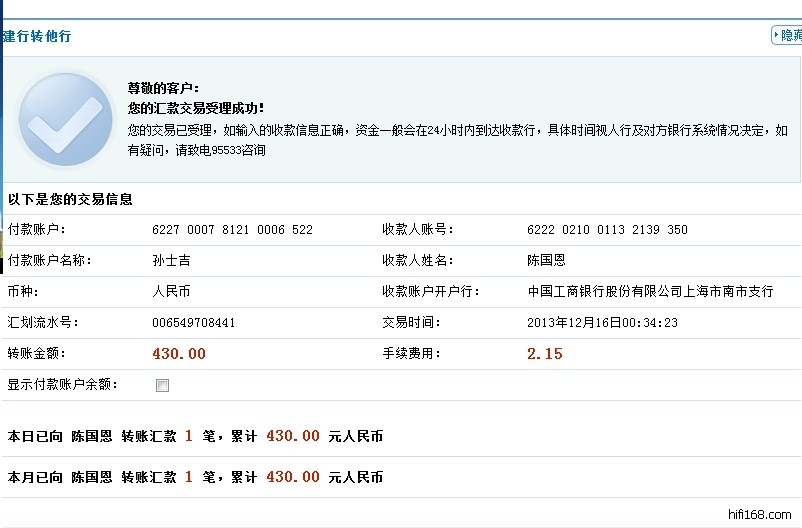The height and width of the screenshot is (528, 802).
Task: Click payer account number 6227 0007 8121 0006 522
Action: [x=232, y=230]
